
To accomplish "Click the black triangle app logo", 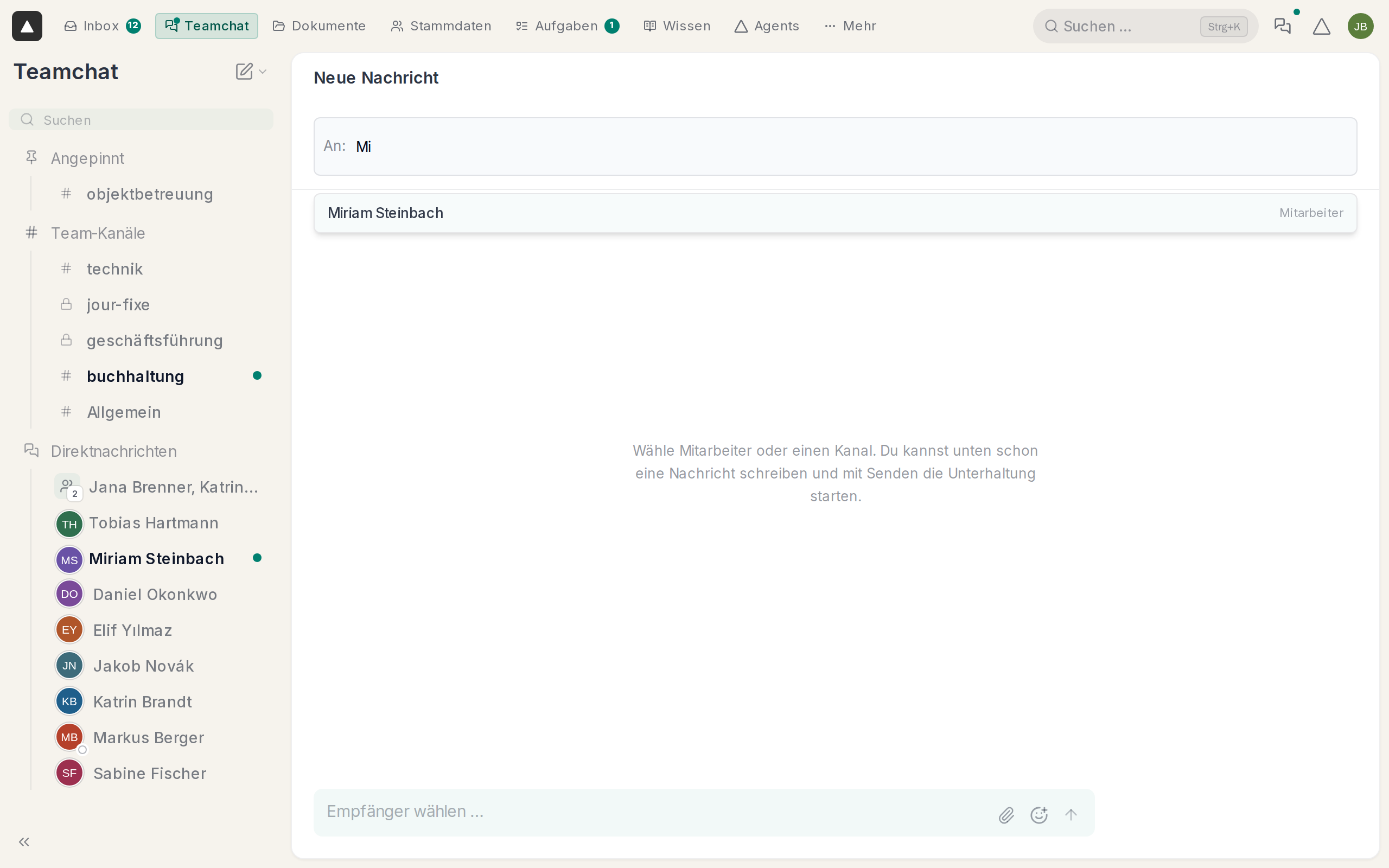I will point(27,26).
